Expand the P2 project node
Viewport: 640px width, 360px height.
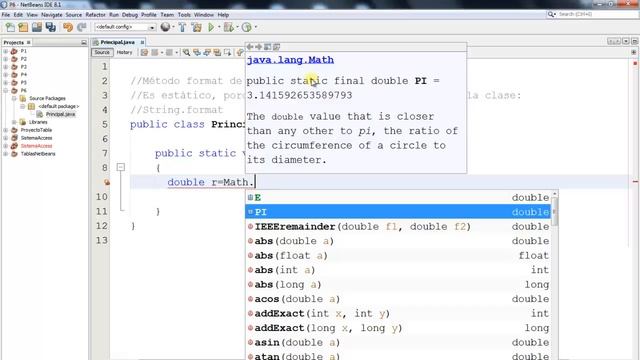tap(6, 59)
